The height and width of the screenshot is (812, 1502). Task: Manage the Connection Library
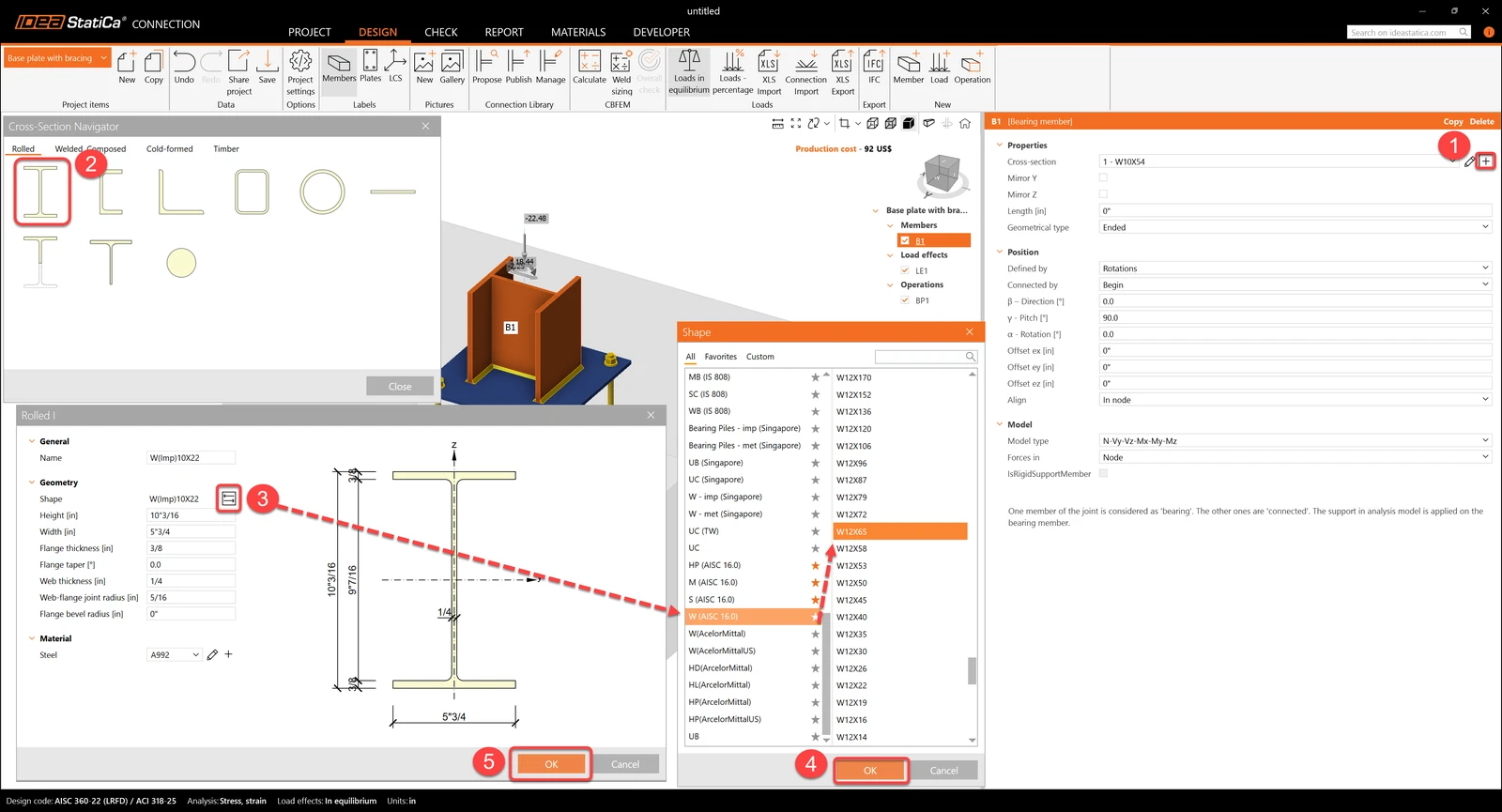point(550,68)
